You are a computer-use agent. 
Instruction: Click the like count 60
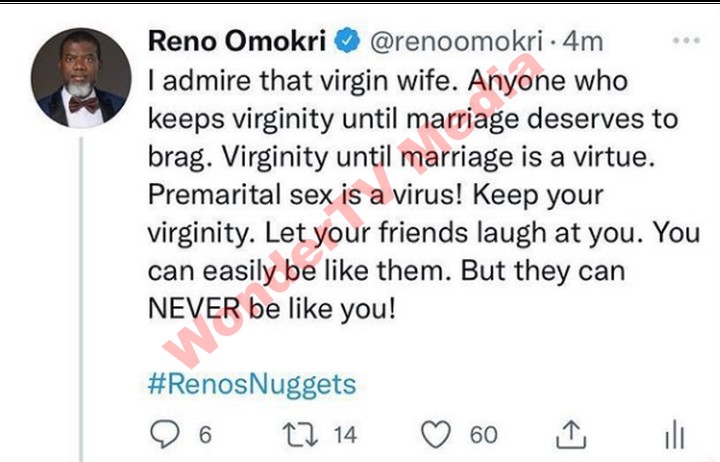483,435
